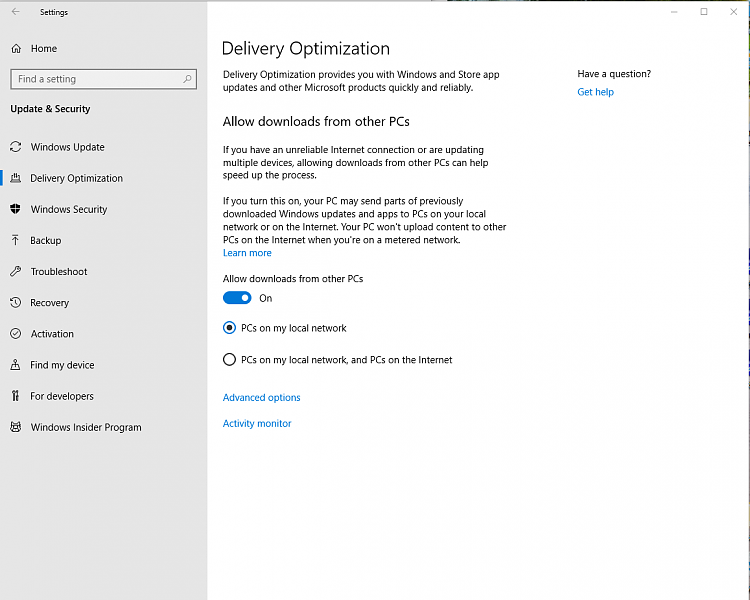This screenshot has height=600, width=750.
Task: Click the Recovery clock icon
Action: coord(16,302)
